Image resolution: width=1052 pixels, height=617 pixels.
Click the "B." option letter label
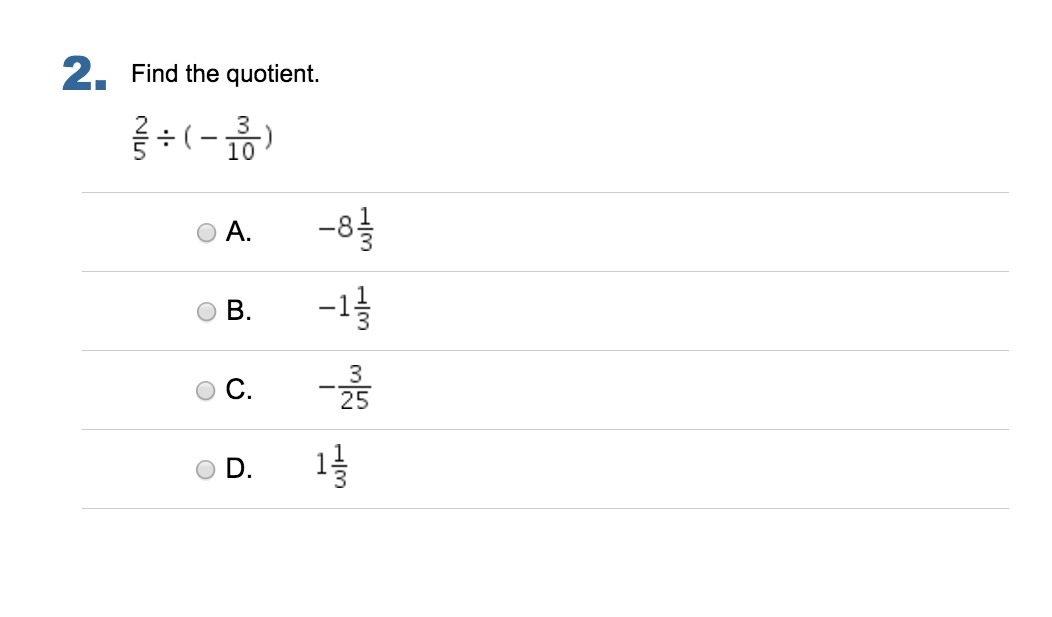[239, 311]
